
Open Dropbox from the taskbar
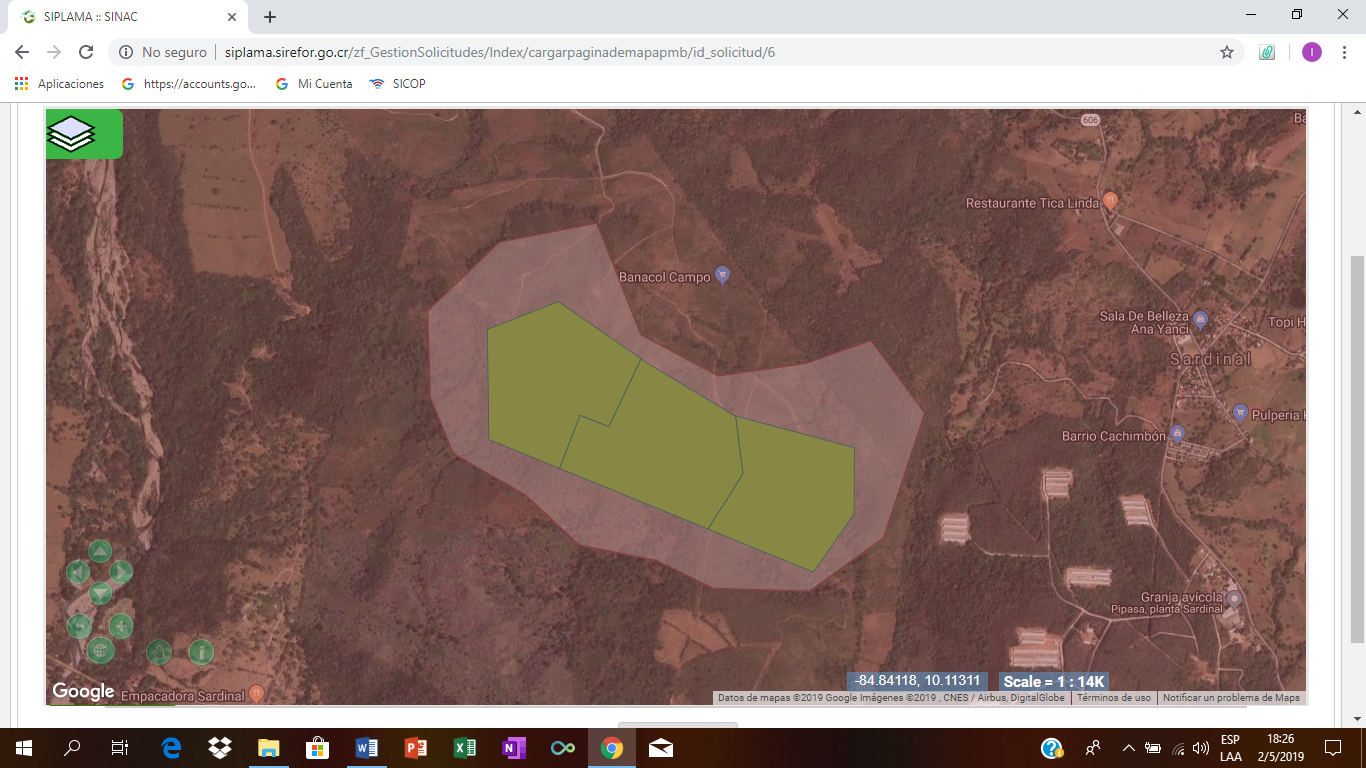click(220, 748)
